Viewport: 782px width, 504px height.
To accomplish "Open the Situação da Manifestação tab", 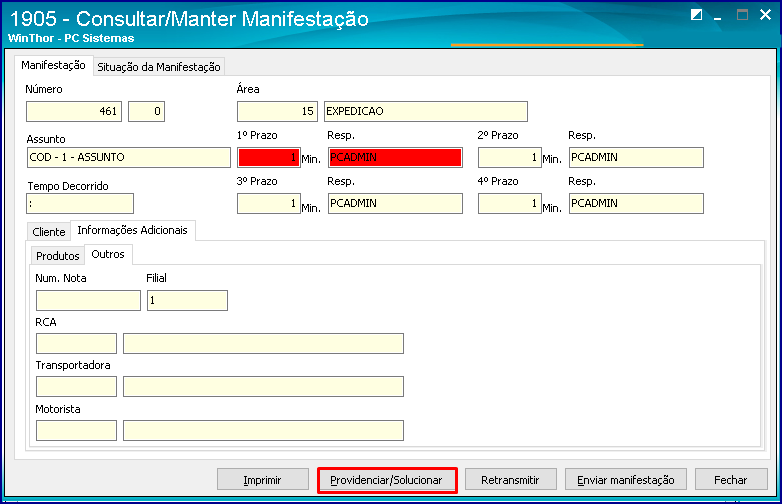I will 159,67.
